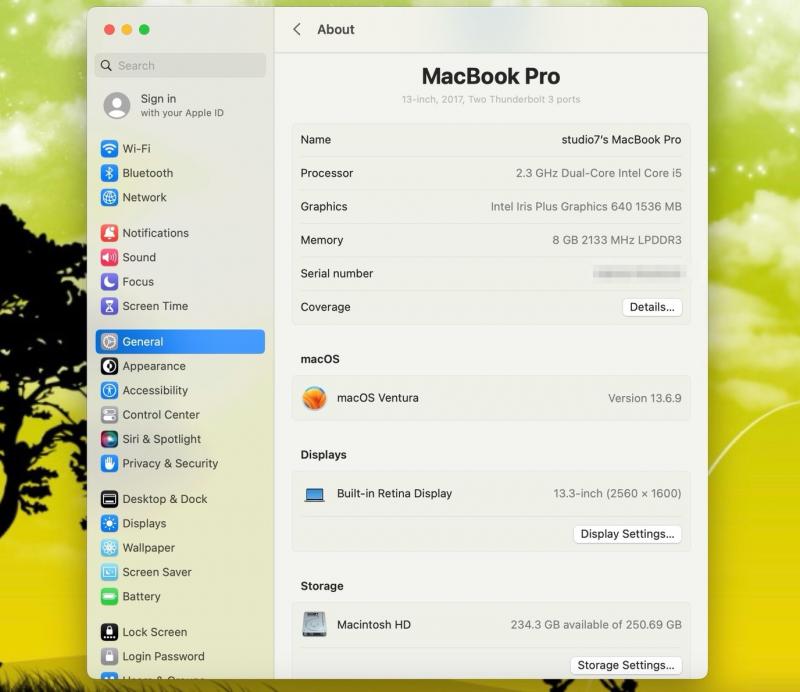Click the General gear icon
The image size is (800, 692).
point(109,342)
